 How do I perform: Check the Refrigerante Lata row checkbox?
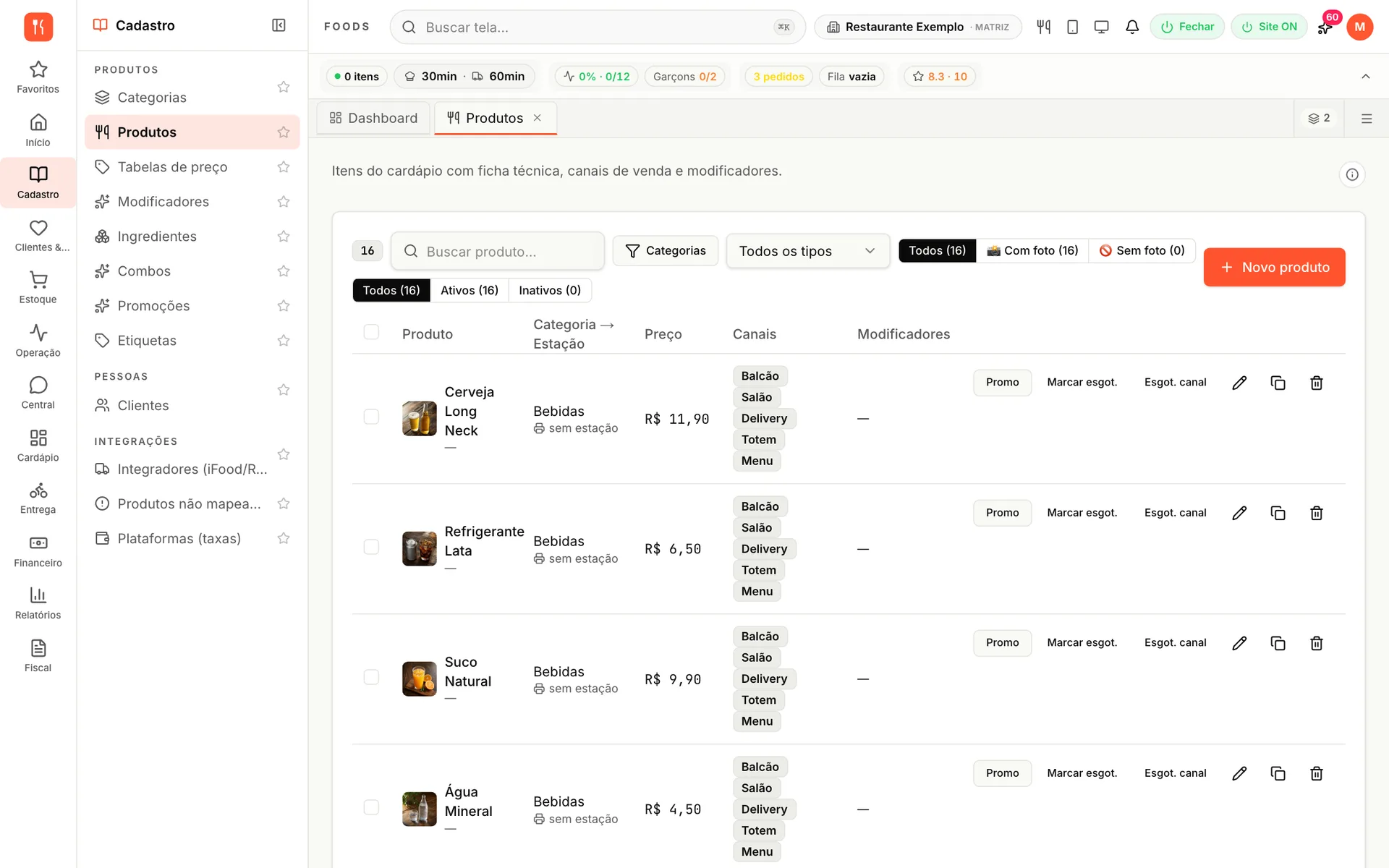click(x=371, y=547)
